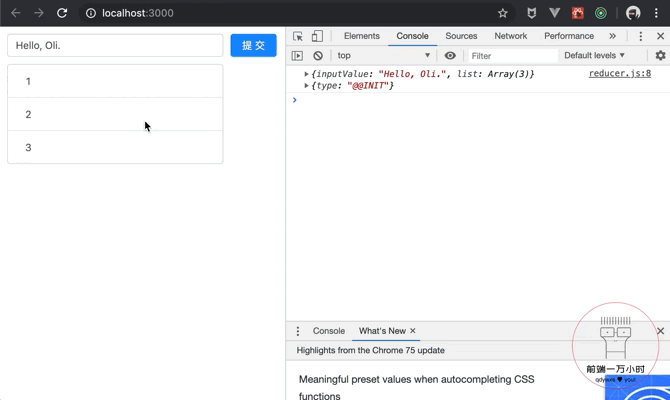The height and width of the screenshot is (400, 670).
Task: Open the drawer three-dot menu
Action: (x=298, y=331)
